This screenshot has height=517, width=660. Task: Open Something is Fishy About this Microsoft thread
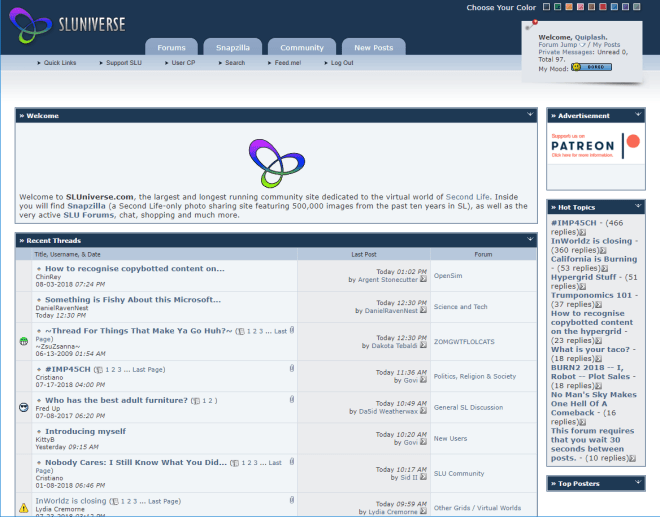click(133, 300)
